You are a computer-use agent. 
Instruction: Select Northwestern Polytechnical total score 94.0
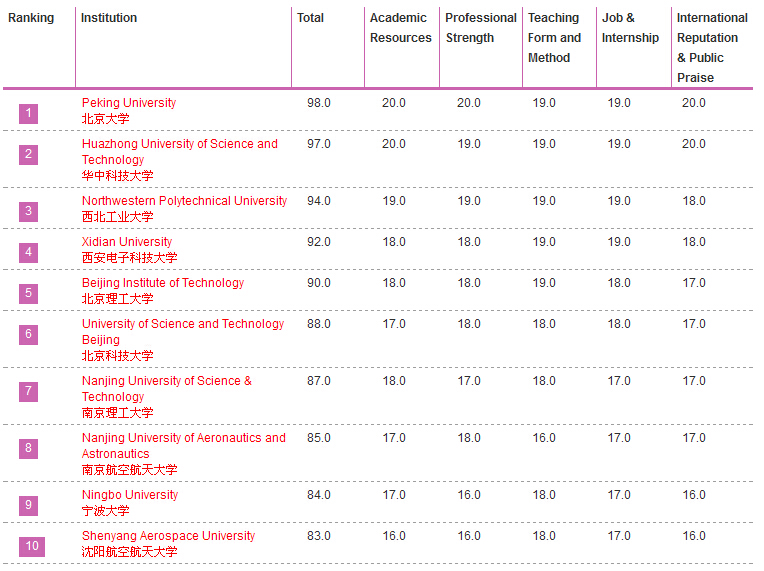coord(319,201)
